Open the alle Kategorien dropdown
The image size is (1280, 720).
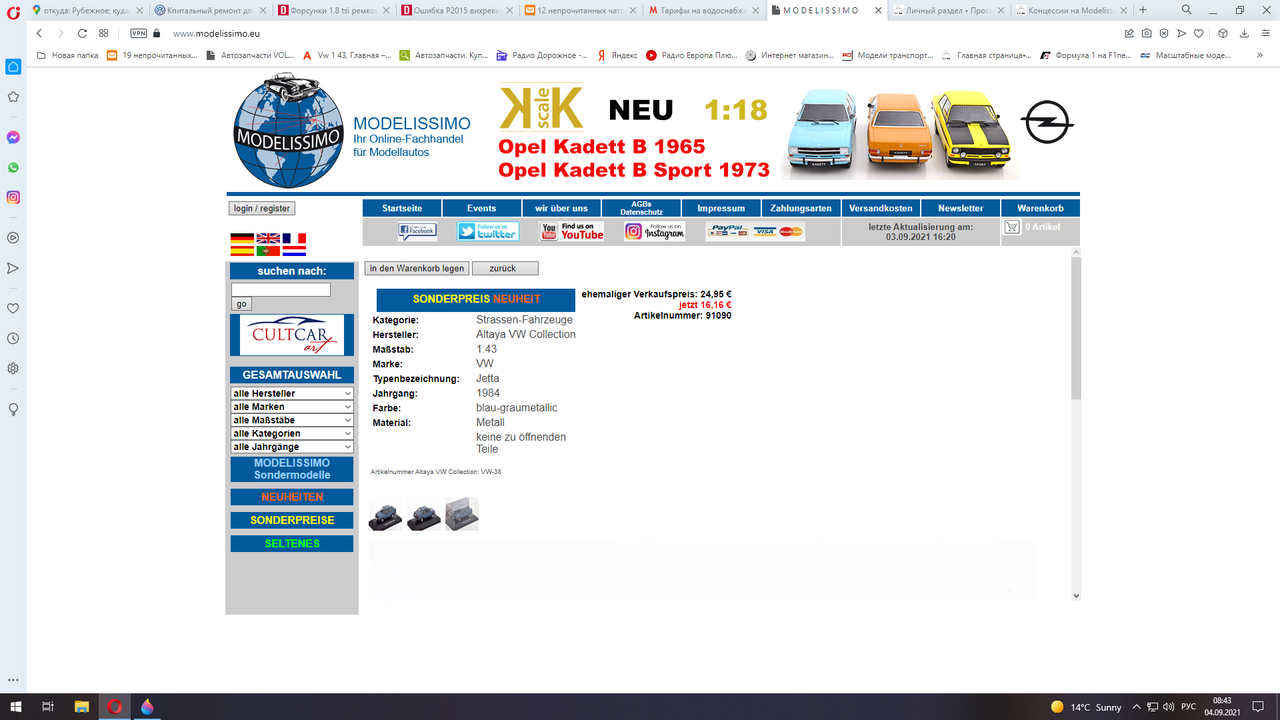292,433
